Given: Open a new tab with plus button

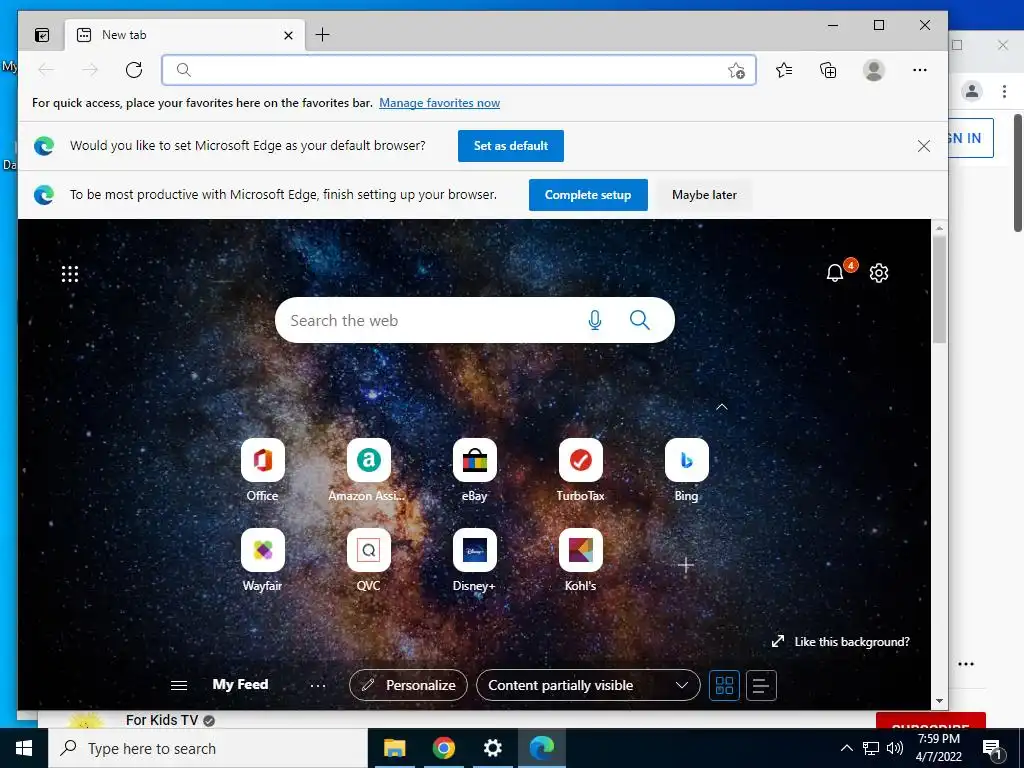Looking at the screenshot, I should tap(323, 35).
